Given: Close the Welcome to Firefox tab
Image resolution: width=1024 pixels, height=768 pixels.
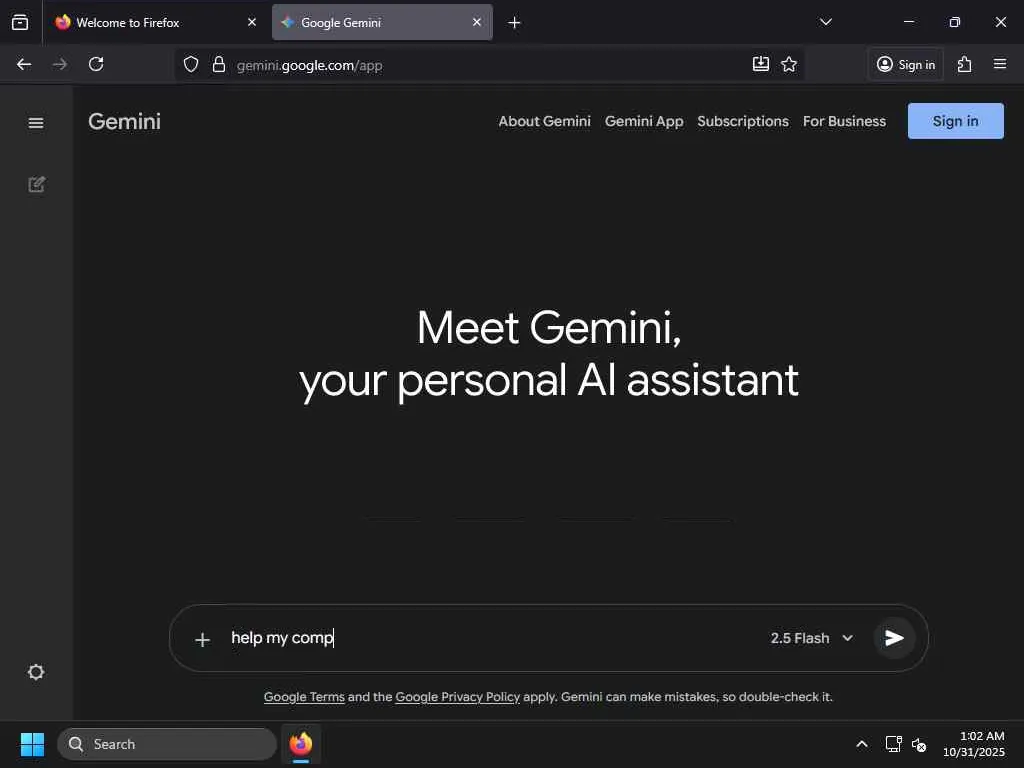Looking at the screenshot, I should [x=251, y=22].
